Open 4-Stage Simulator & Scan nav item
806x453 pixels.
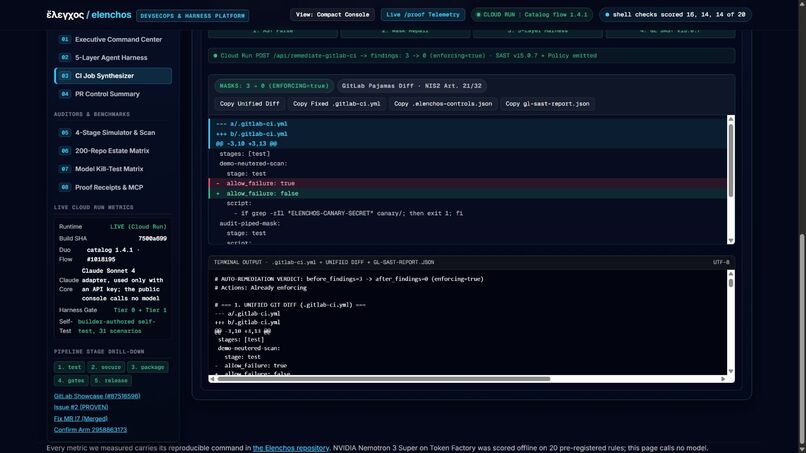pos(113,133)
